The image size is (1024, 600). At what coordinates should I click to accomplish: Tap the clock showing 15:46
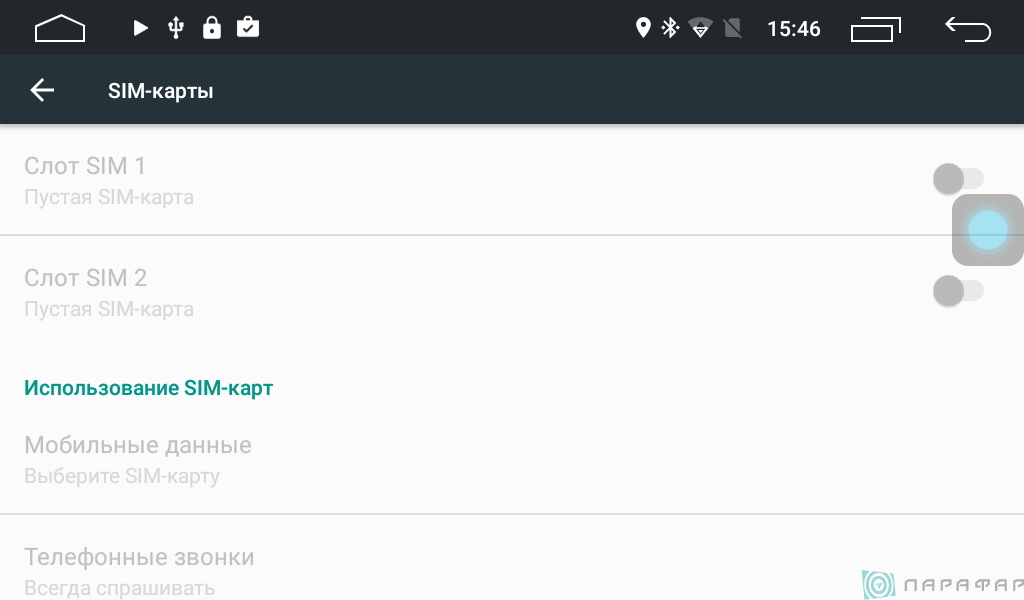click(x=793, y=29)
